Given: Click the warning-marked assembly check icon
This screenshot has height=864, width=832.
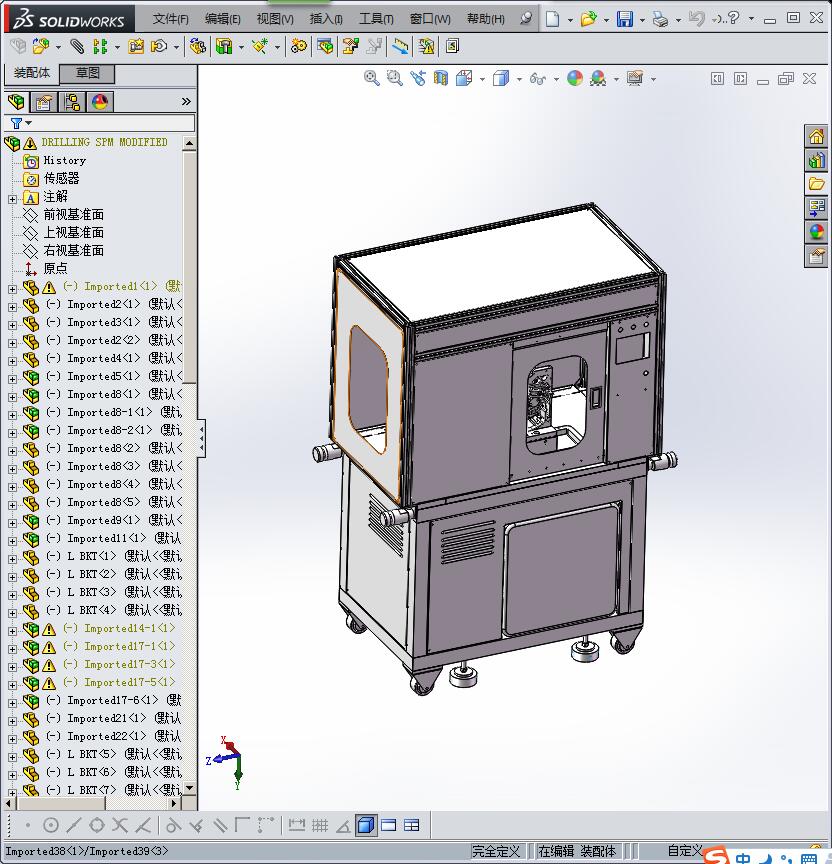Looking at the screenshot, I should 426,46.
